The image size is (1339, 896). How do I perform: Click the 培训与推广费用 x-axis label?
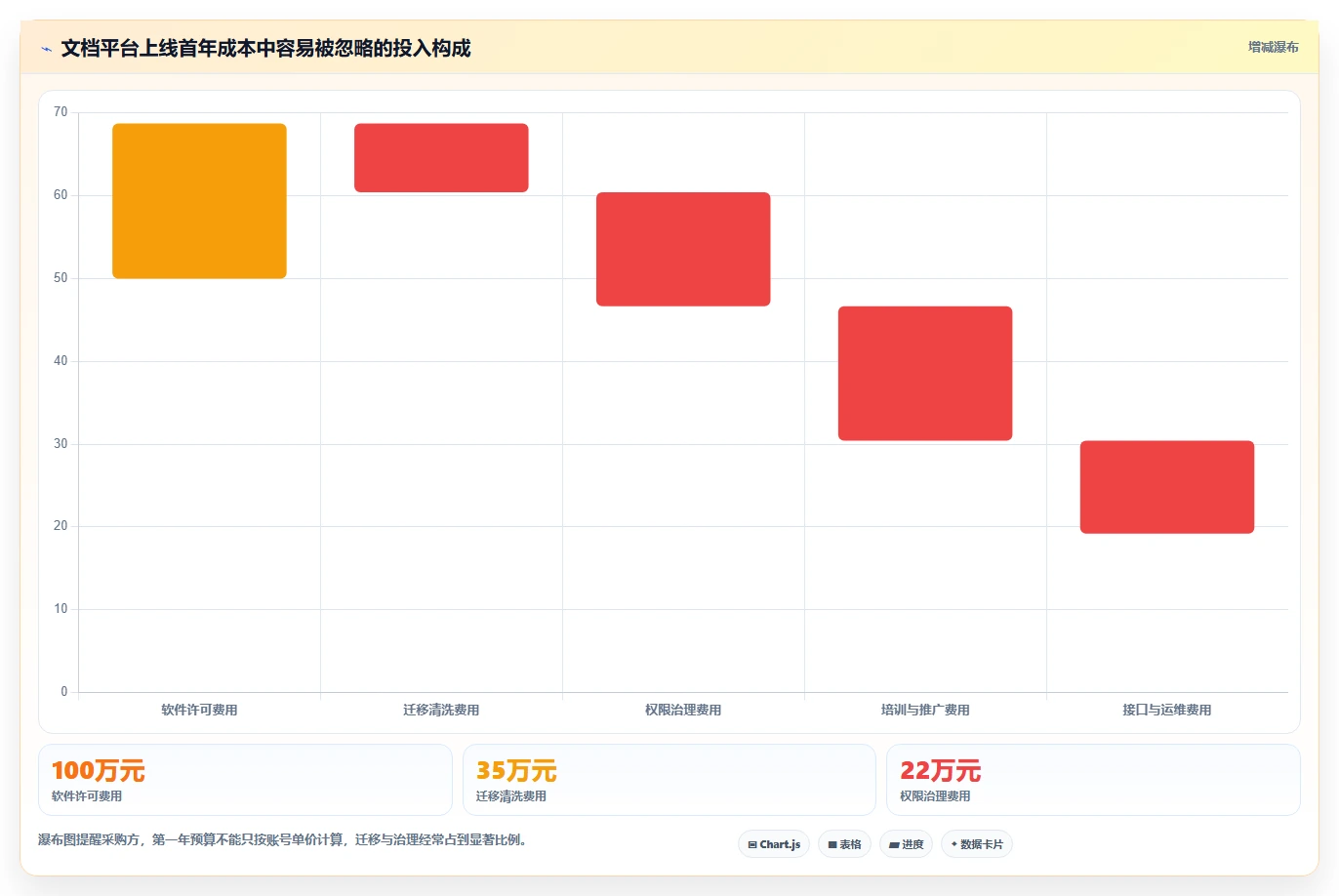pyautogui.click(x=925, y=710)
